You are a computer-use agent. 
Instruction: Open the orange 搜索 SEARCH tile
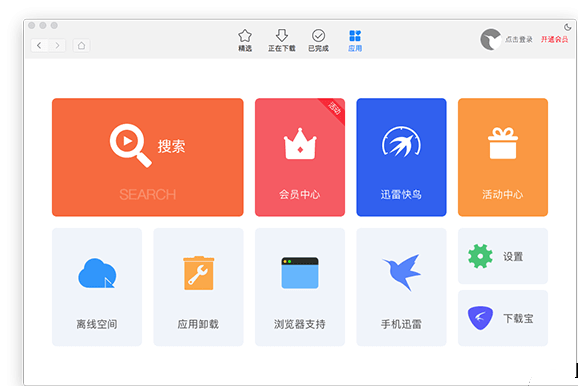pos(147,157)
